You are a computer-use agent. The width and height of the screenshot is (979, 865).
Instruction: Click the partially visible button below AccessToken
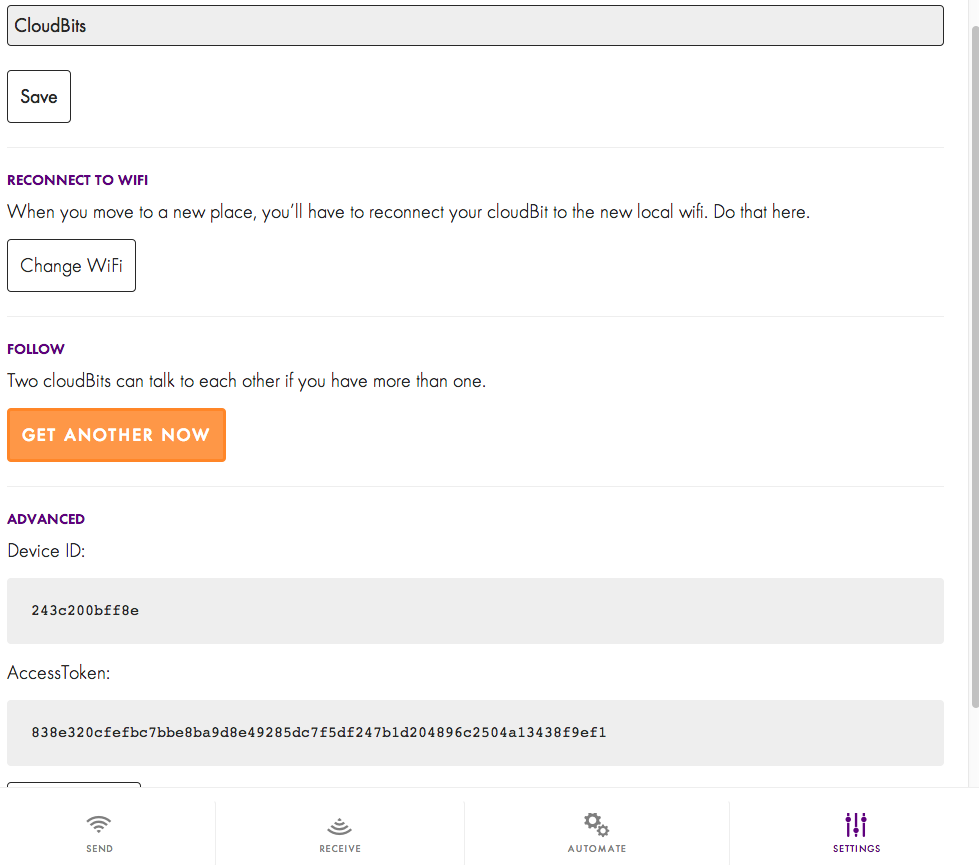(x=74, y=785)
